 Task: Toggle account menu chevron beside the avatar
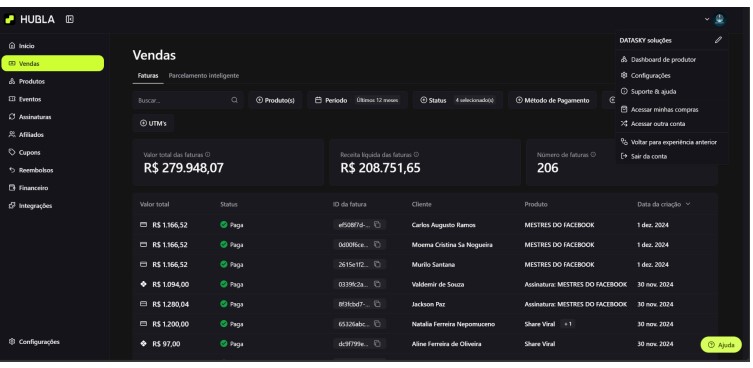tap(707, 19)
